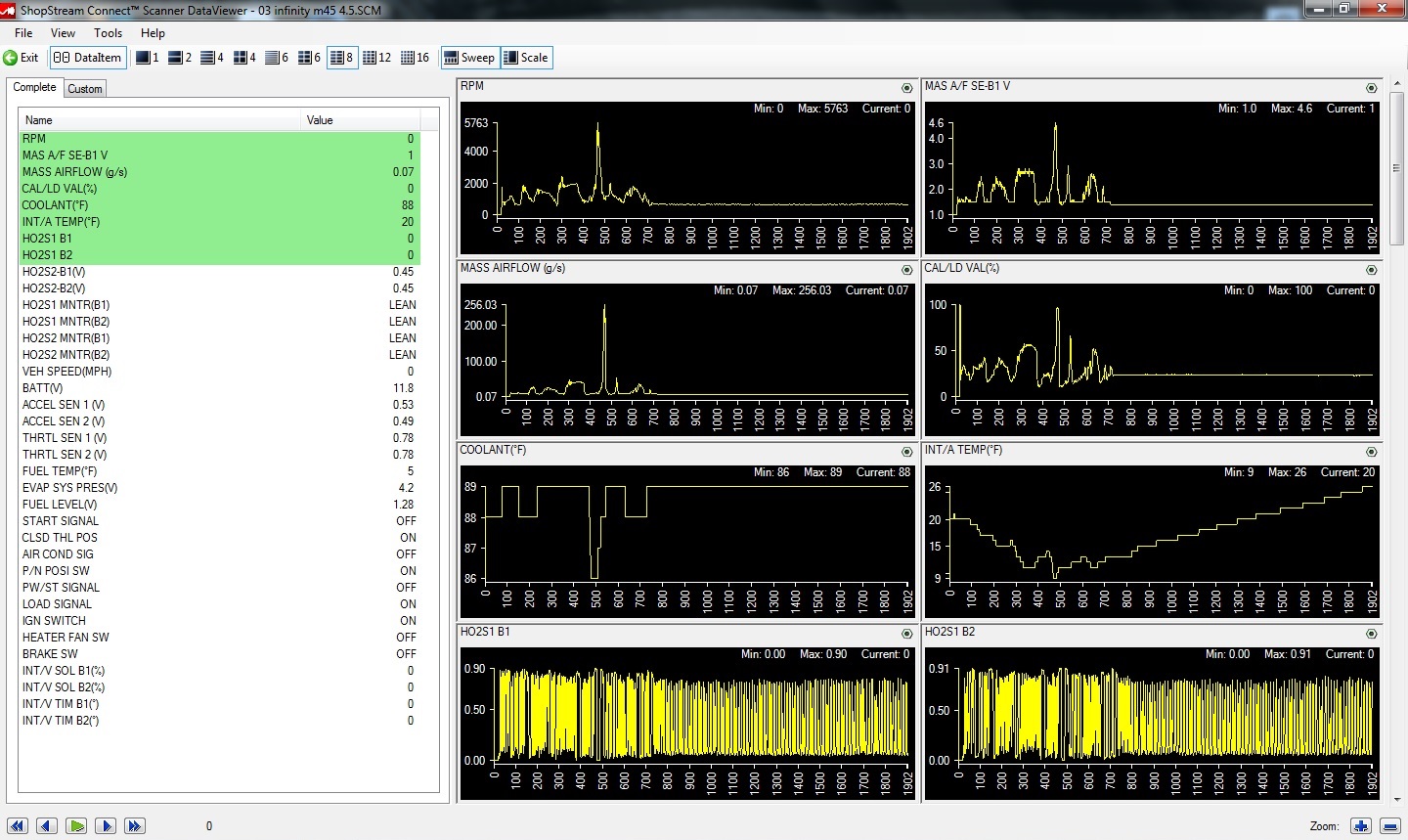The height and width of the screenshot is (840, 1408).
Task: Switch to 16-graph layout
Action: tap(416, 58)
